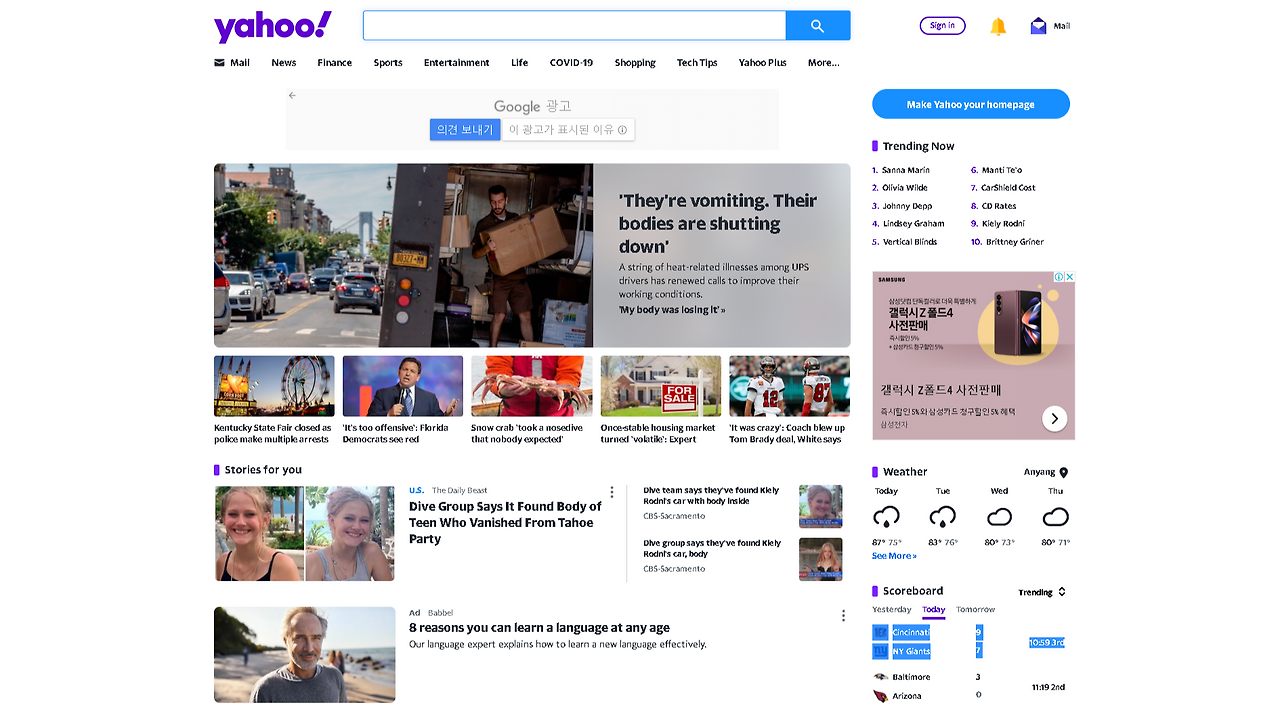
Task: Open See More weather link
Action: [x=894, y=556]
